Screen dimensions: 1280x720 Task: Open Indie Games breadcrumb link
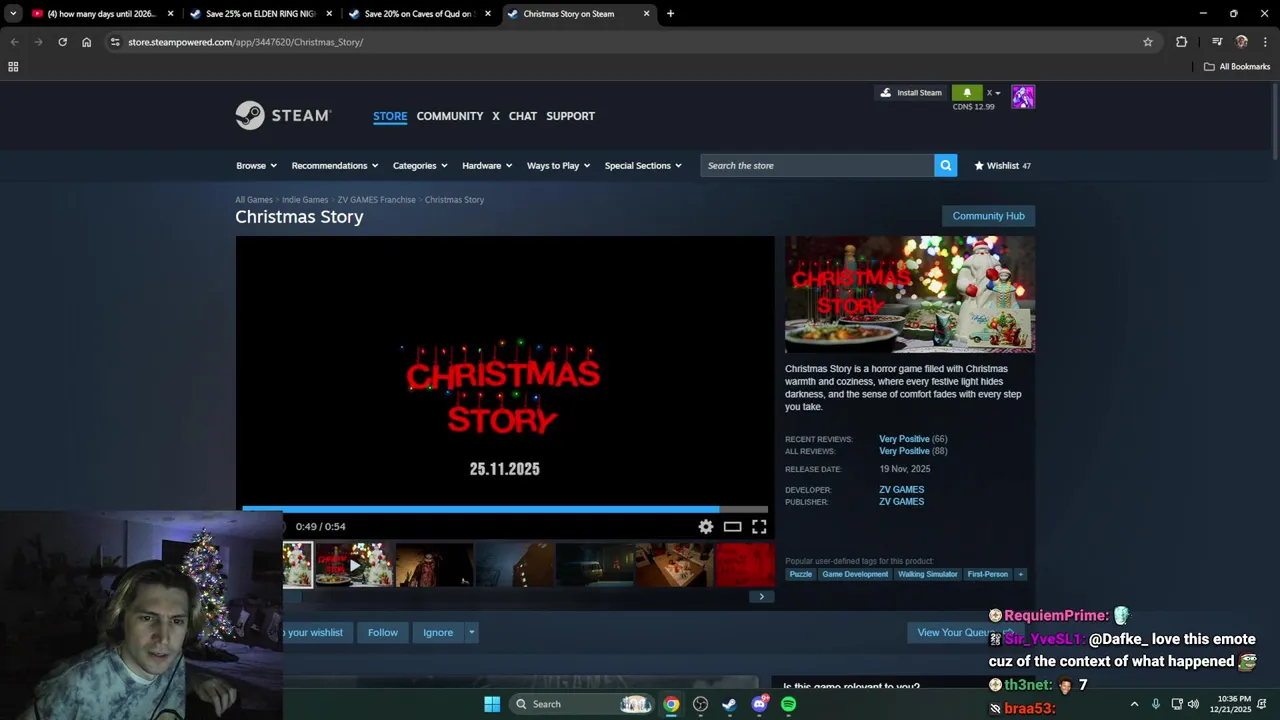(305, 200)
